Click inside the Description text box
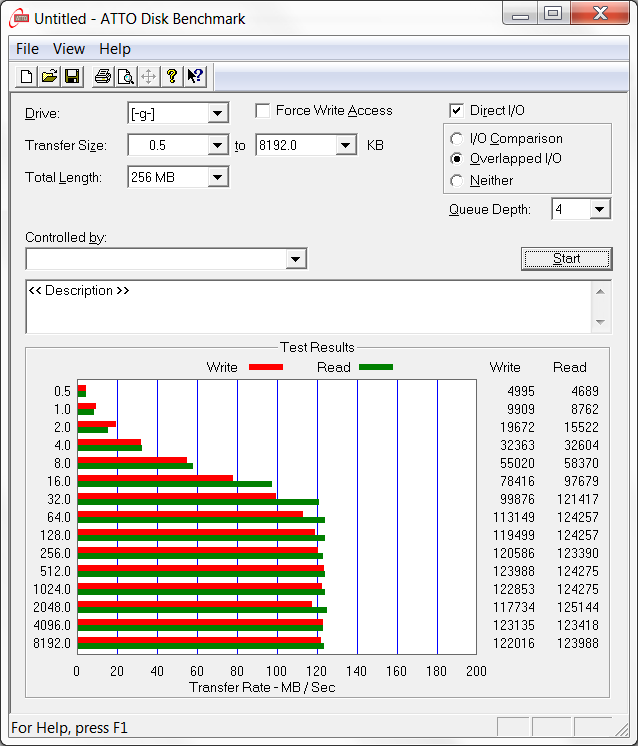This screenshot has width=638, height=746. pyautogui.click(x=309, y=307)
